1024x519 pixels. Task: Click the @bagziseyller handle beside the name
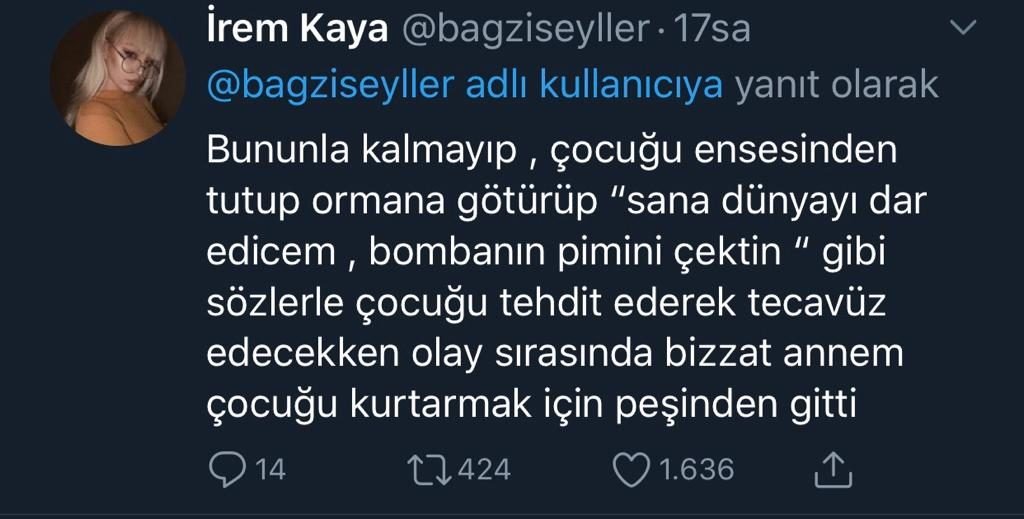(526, 31)
